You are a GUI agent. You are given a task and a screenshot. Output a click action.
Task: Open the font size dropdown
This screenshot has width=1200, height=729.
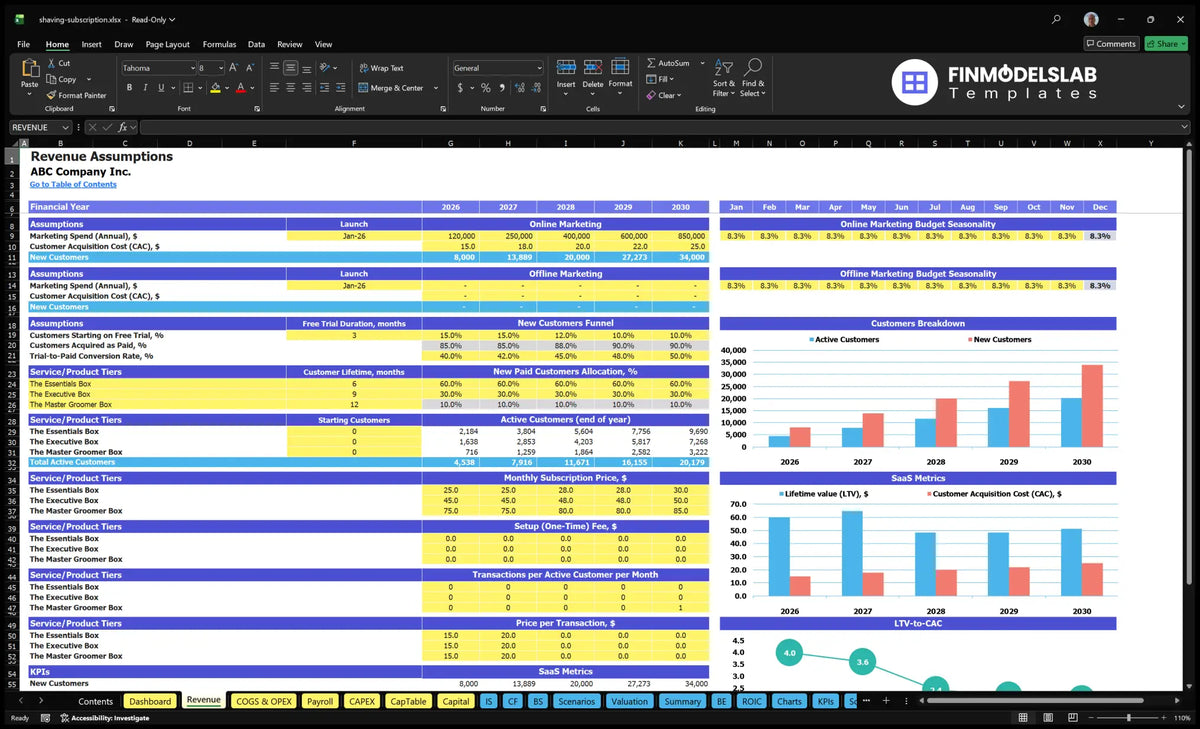pos(220,68)
